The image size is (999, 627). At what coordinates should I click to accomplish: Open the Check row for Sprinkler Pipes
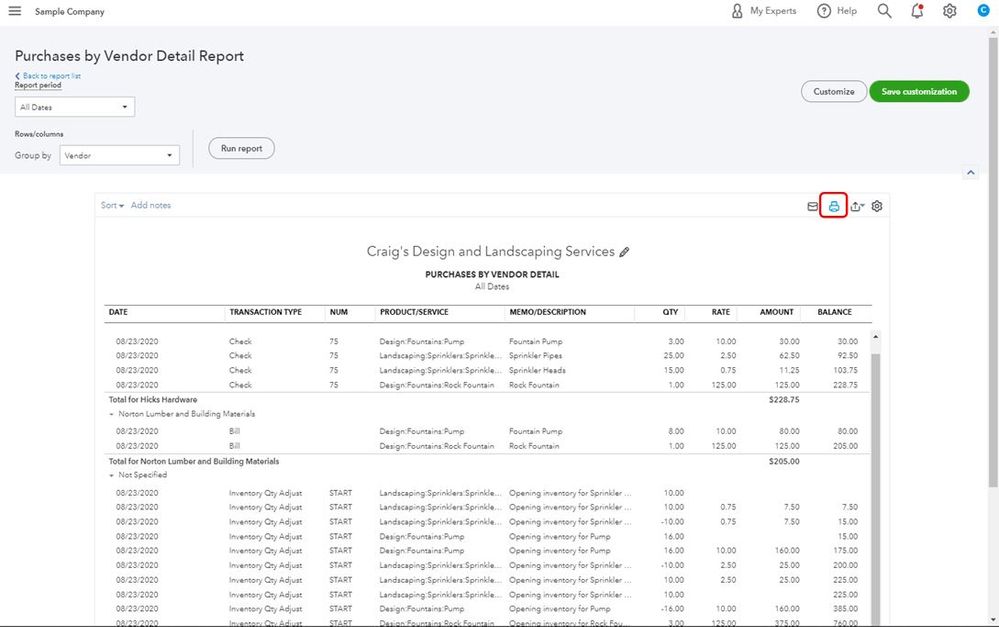click(x=487, y=356)
